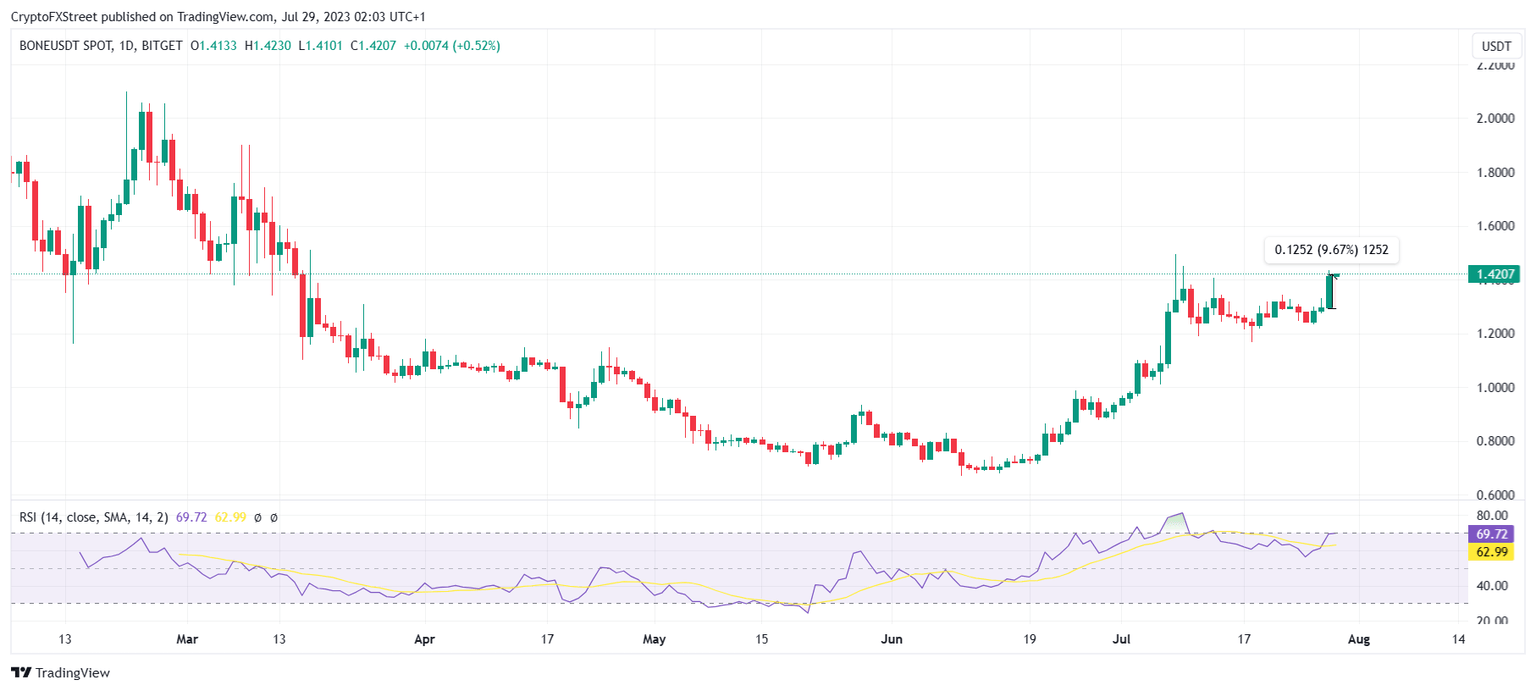Select the 1.4207 price label on scale
The image size is (1536, 691).
1496,273
